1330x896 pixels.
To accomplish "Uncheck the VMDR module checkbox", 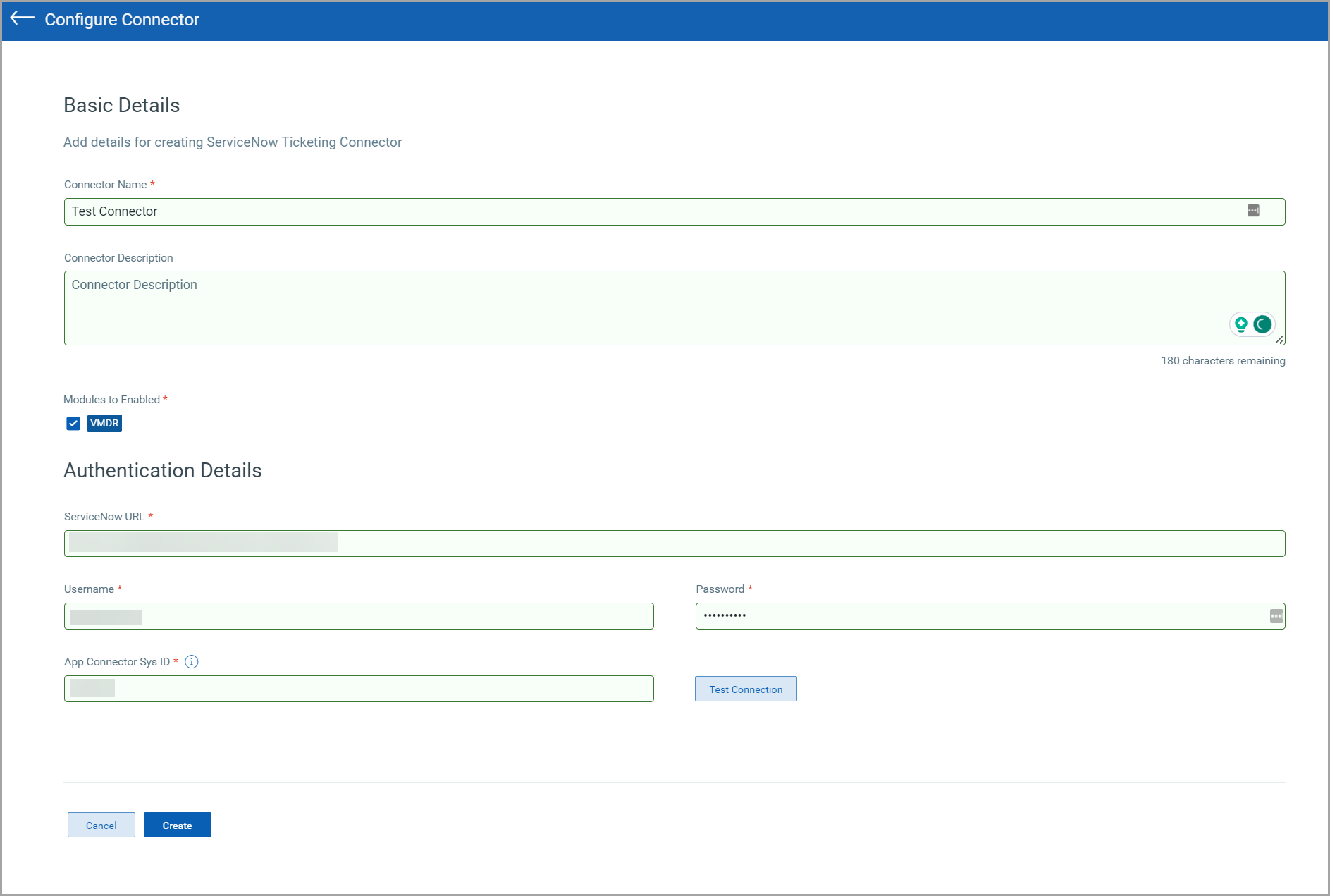I will (x=73, y=424).
